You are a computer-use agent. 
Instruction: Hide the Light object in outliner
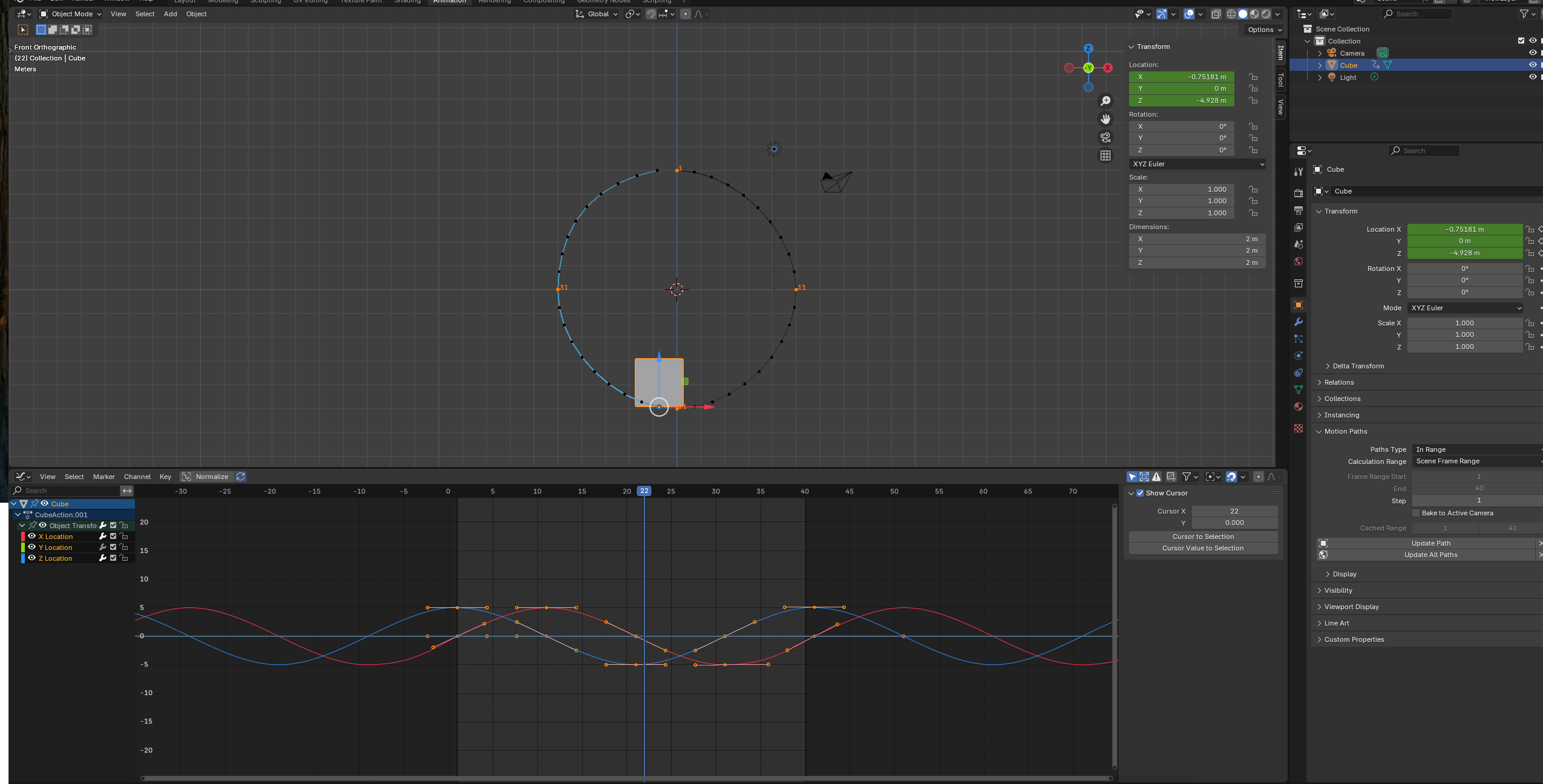[x=1533, y=77]
